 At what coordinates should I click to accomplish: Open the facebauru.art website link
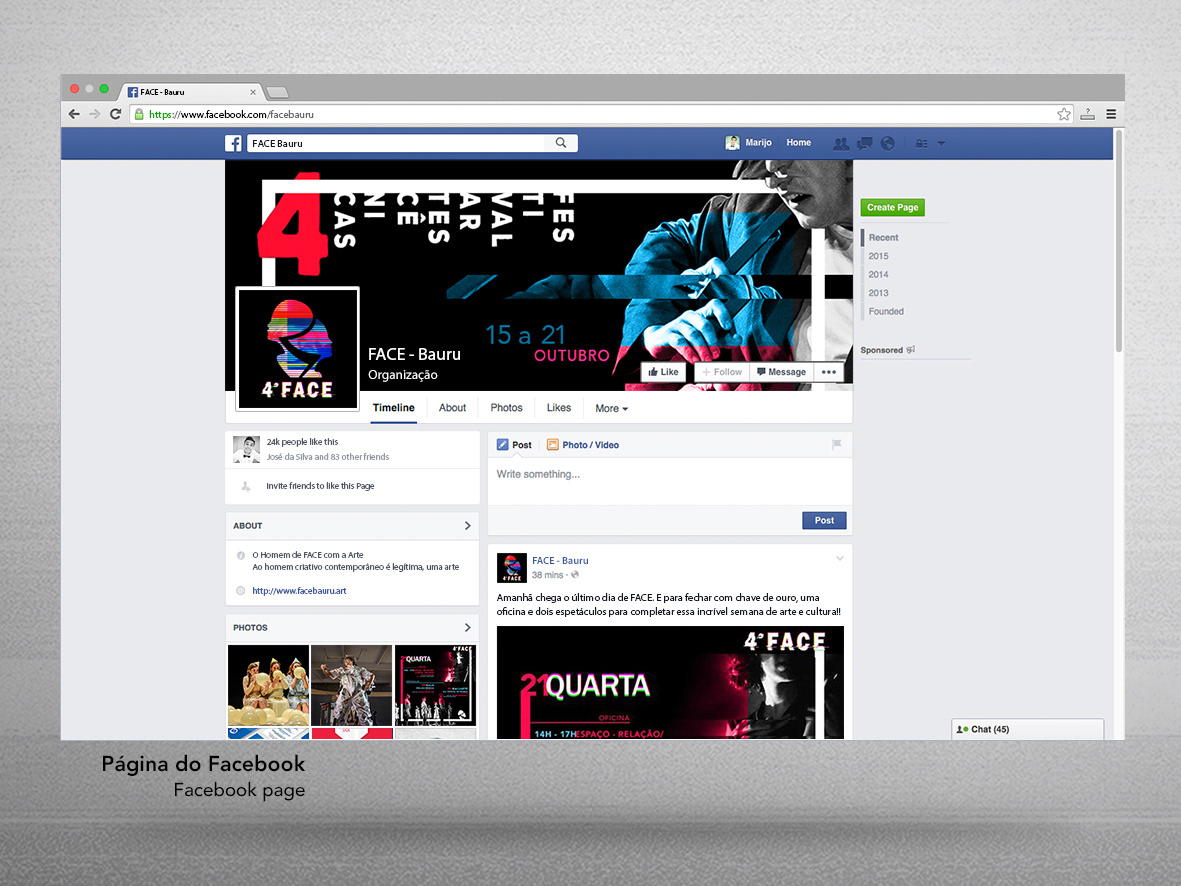[299, 591]
